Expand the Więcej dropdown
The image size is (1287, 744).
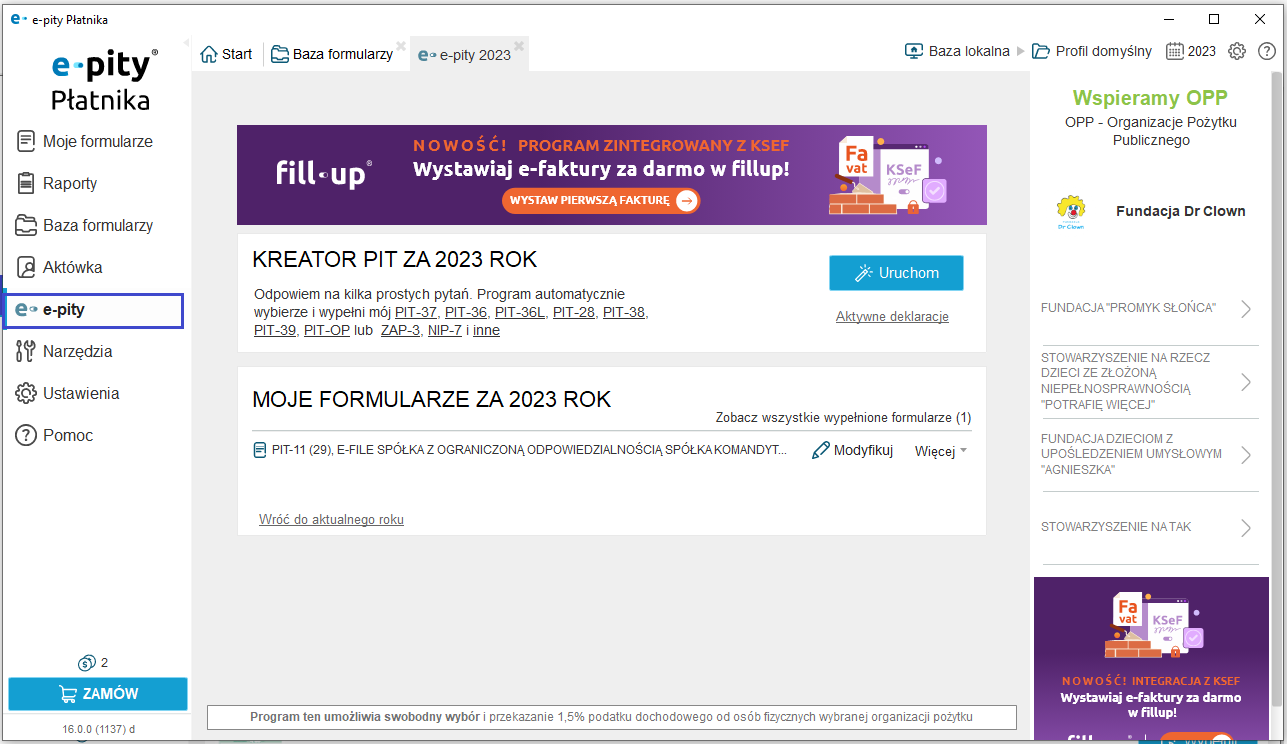coord(941,451)
